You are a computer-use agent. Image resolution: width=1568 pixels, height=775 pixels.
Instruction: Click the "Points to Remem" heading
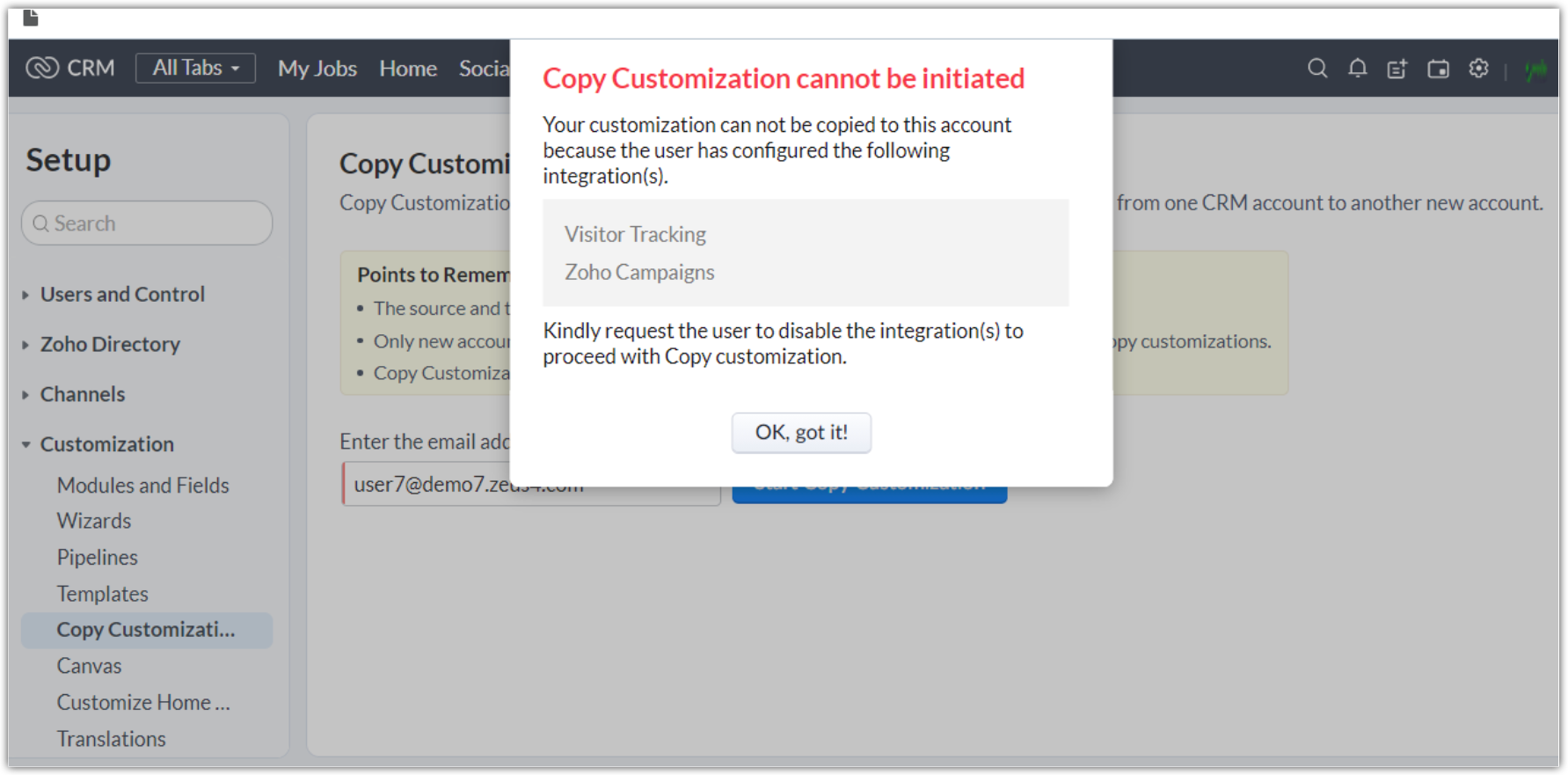pyautogui.click(x=434, y=274)
